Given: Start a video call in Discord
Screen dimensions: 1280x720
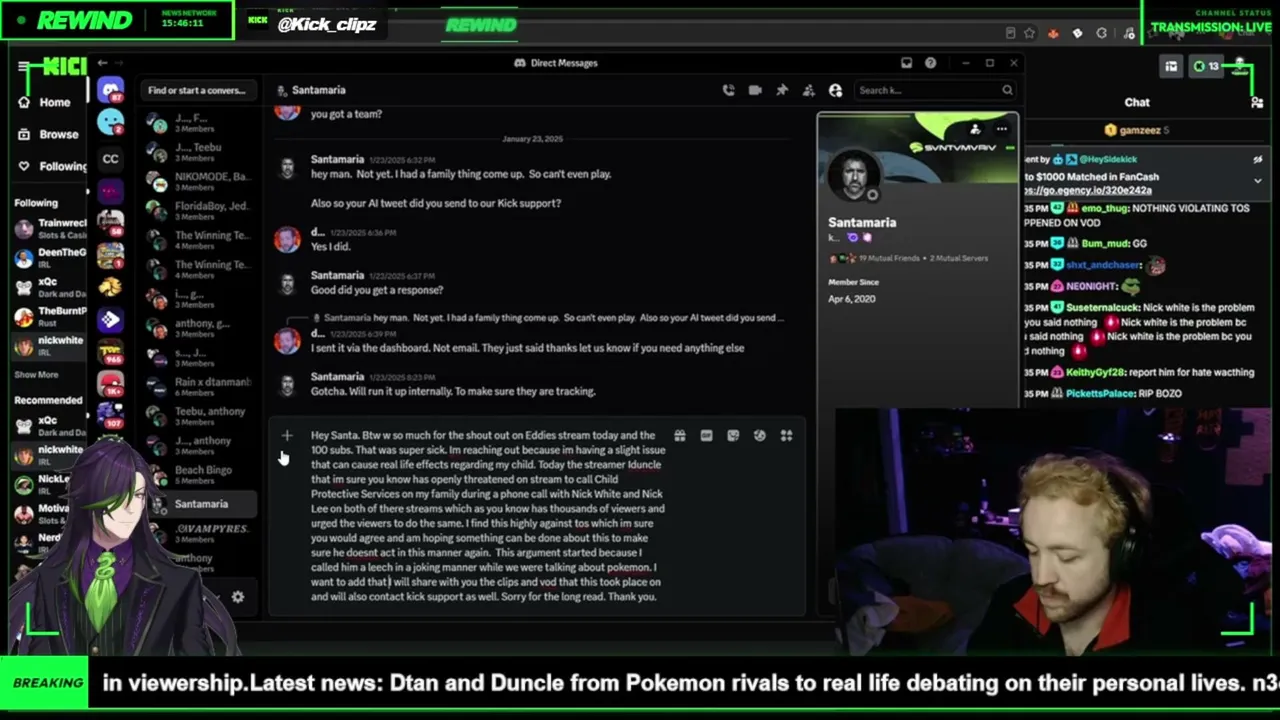Looking at the screenshot, I should click(x=755, y=90).
